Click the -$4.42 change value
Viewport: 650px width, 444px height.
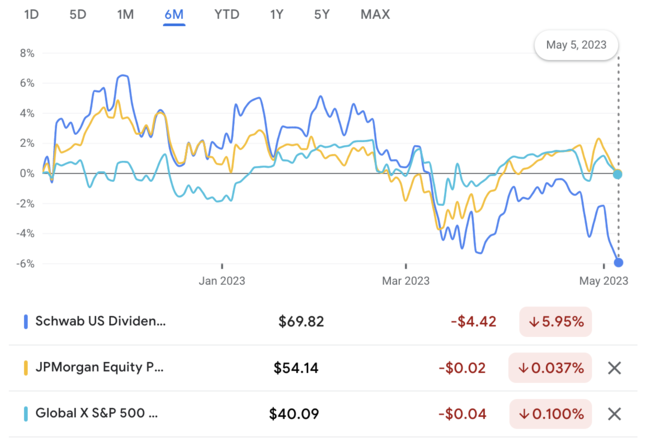point(473,322)
